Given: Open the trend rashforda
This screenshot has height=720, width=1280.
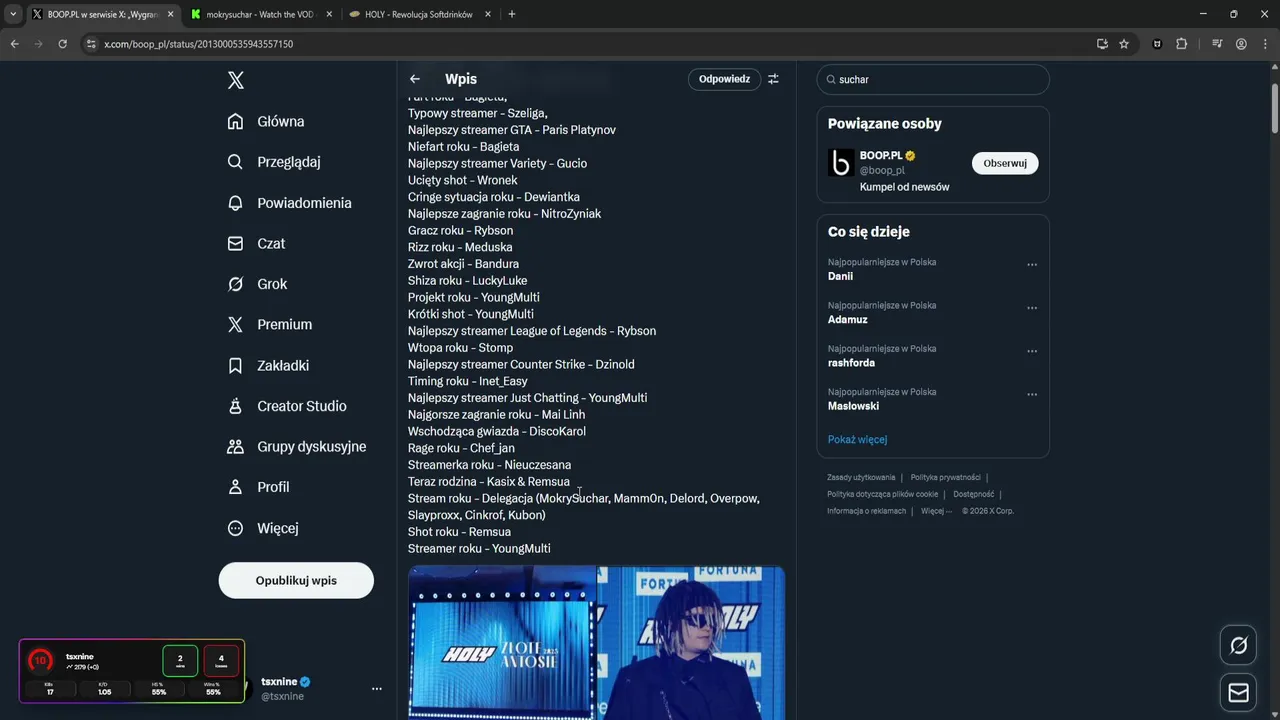Looking at the screenshot, I should click(x=851, y=363).
